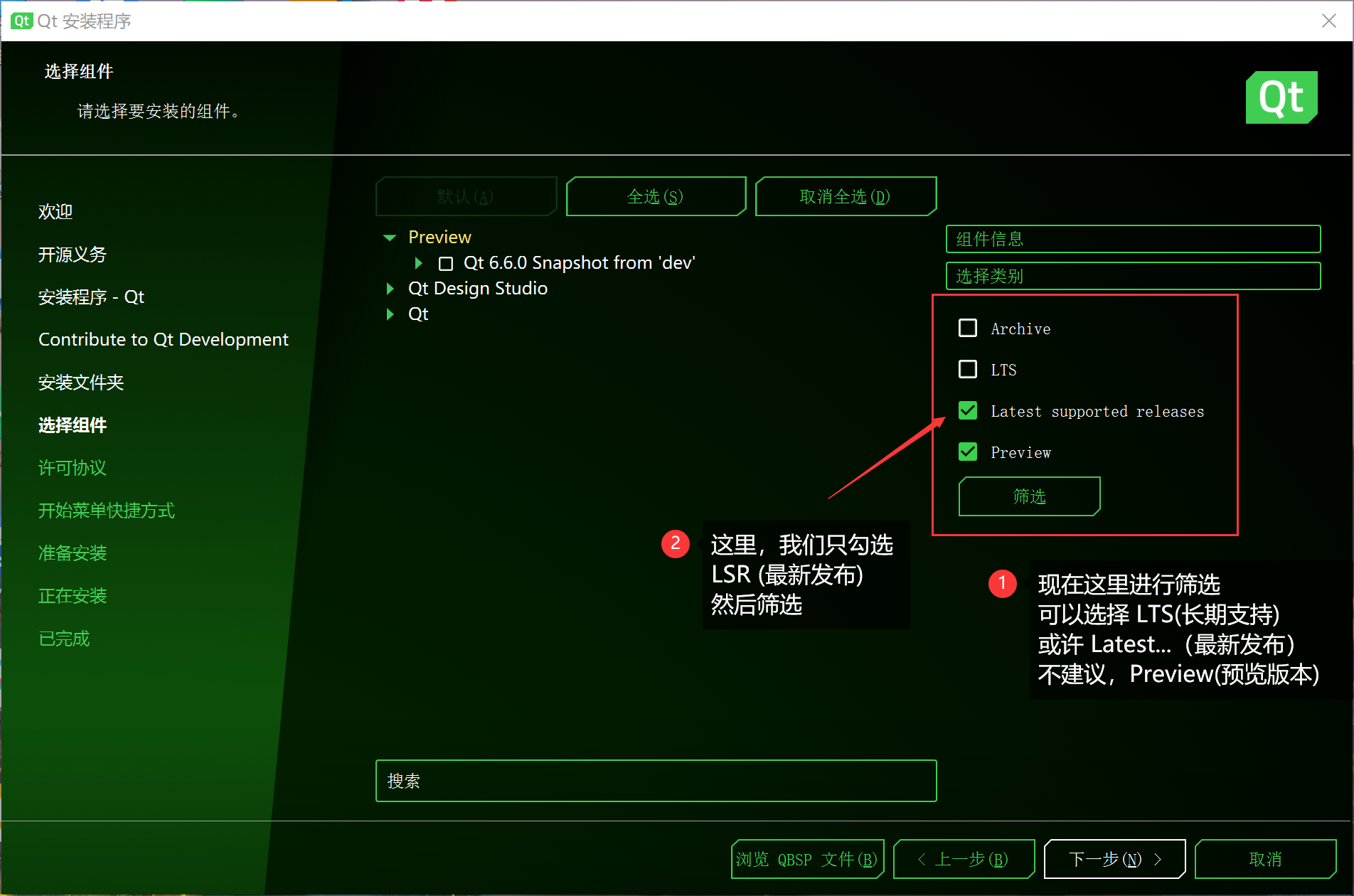Open the 组件信息 panel header
This screenshot has height=896, width=1354.
(x=1133, y=239)
